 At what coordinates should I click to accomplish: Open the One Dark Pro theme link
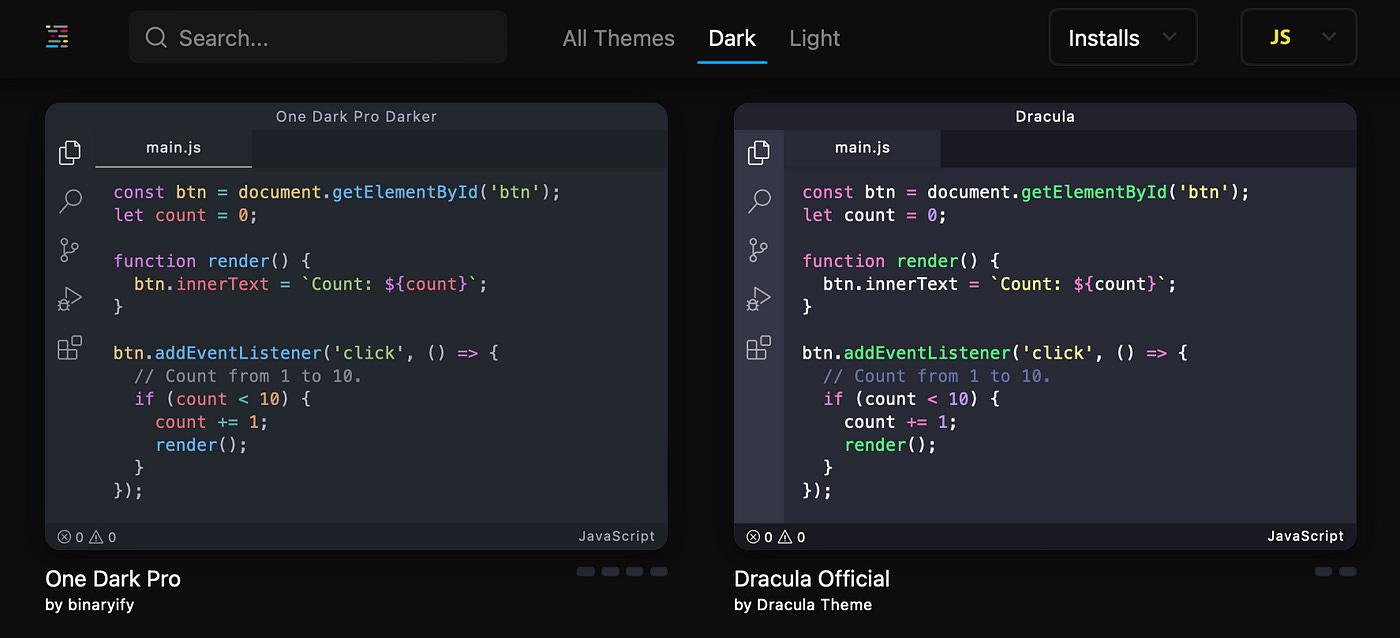[113, 579]
